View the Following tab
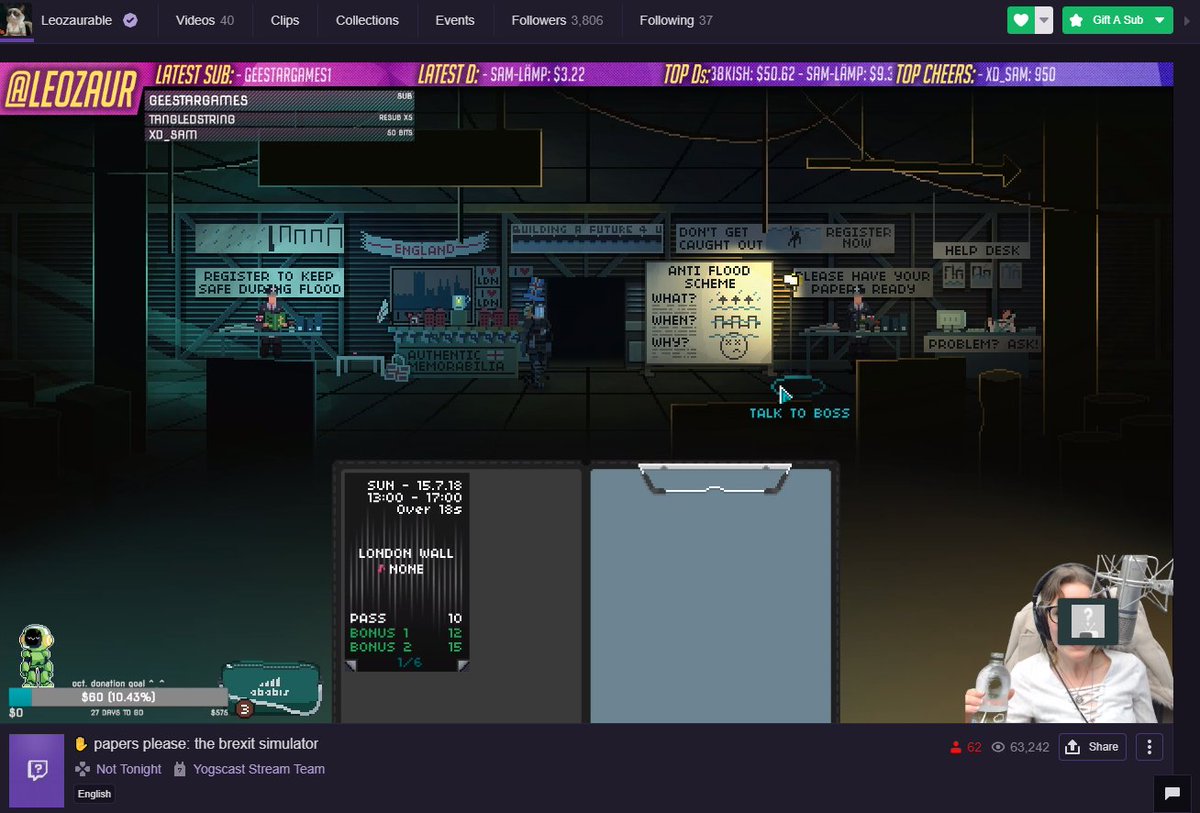 [677, 20]
